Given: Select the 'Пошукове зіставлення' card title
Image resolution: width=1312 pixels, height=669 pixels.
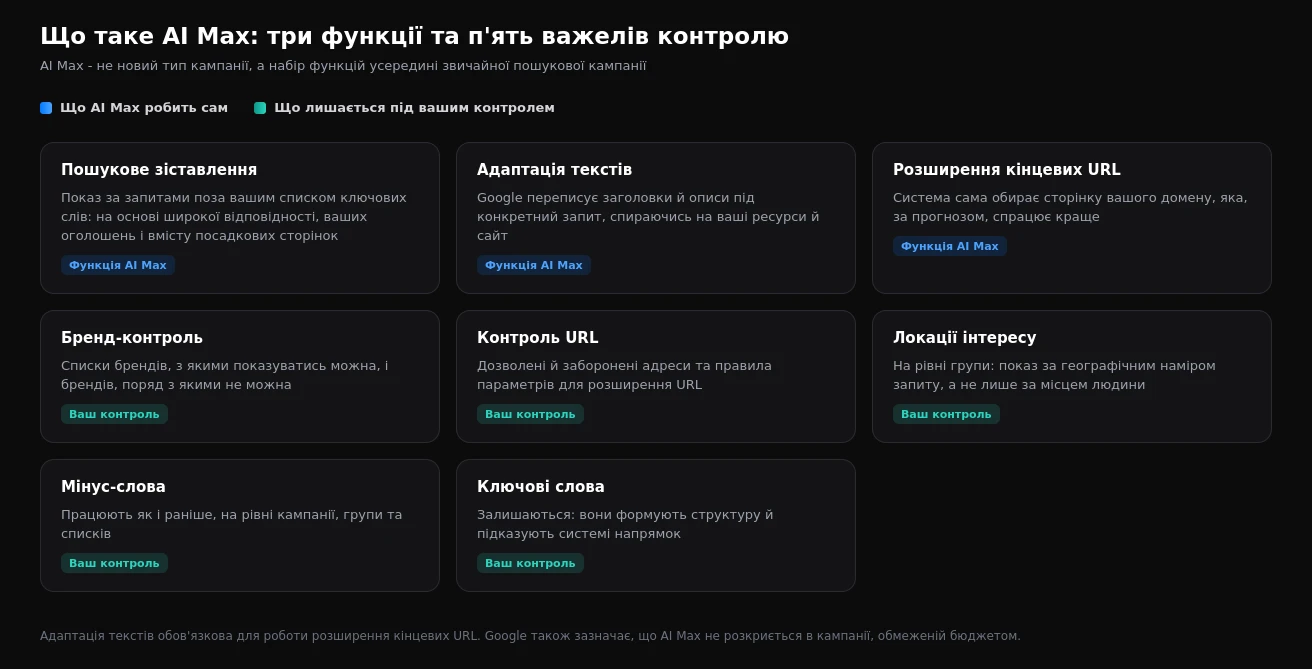Looking at the screenshot, I should pyautogui.click(x=159, y=170).
